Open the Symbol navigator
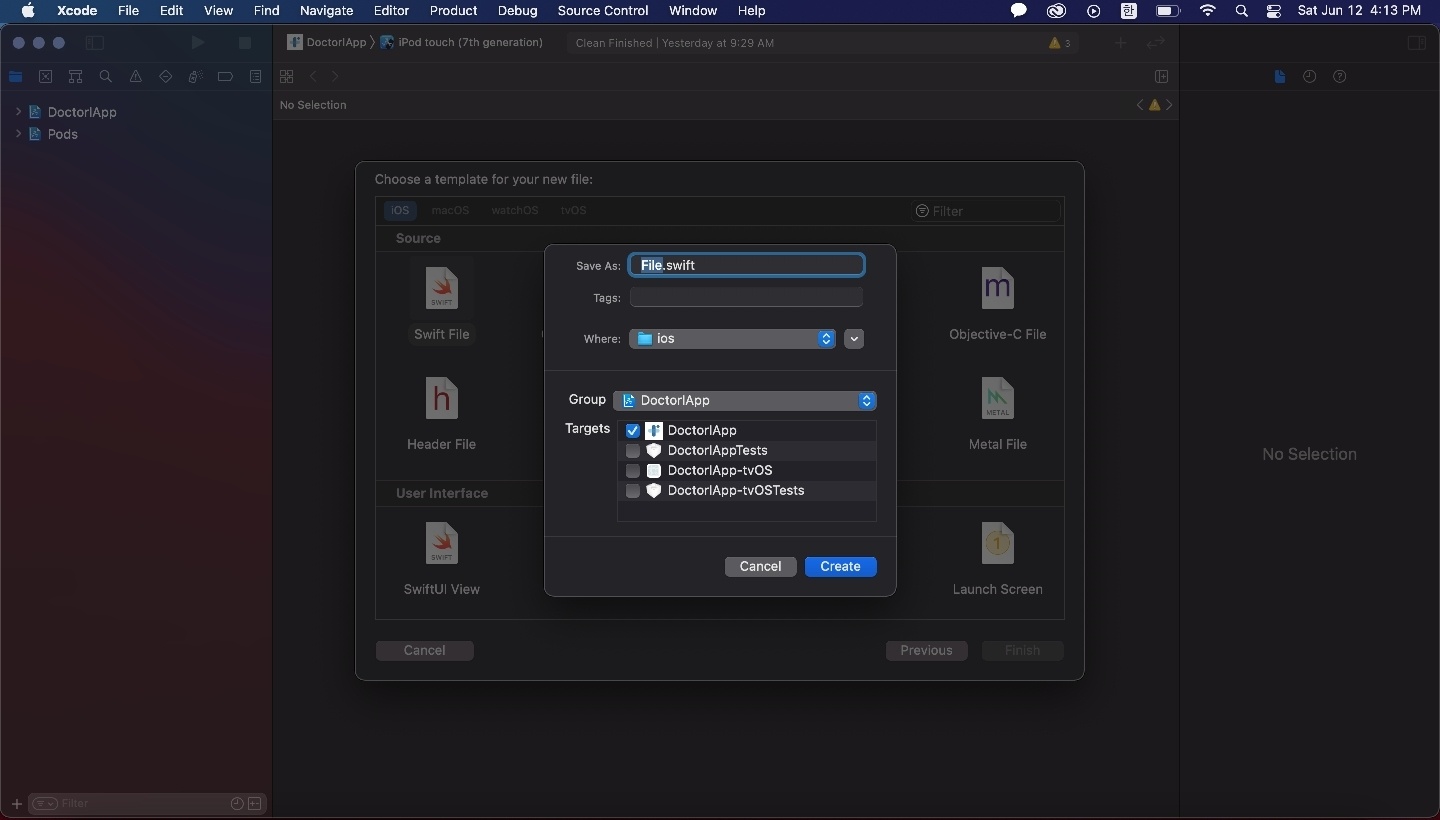The height and width of the screenshot is (820, 1440). 75,77
